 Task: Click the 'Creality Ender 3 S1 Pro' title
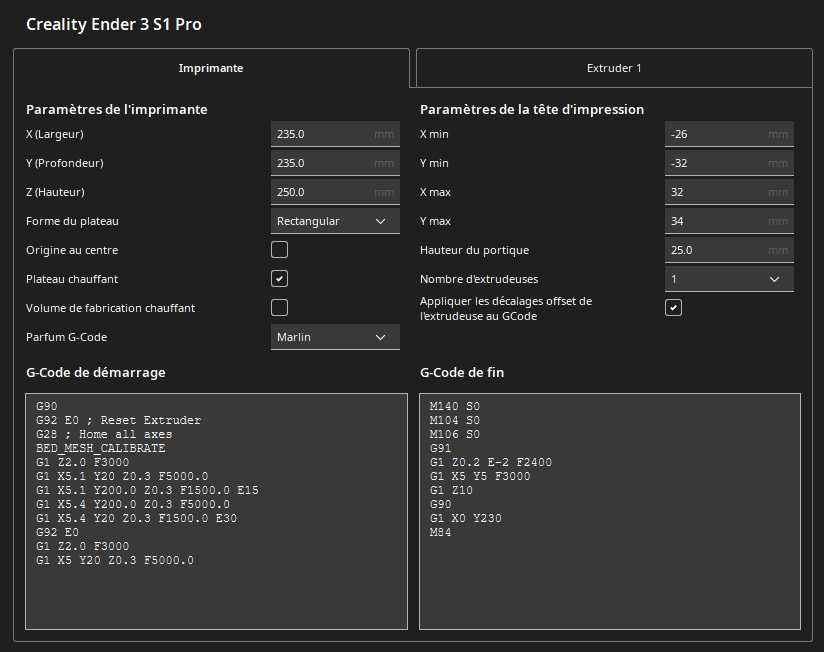(x=114, y=24)
